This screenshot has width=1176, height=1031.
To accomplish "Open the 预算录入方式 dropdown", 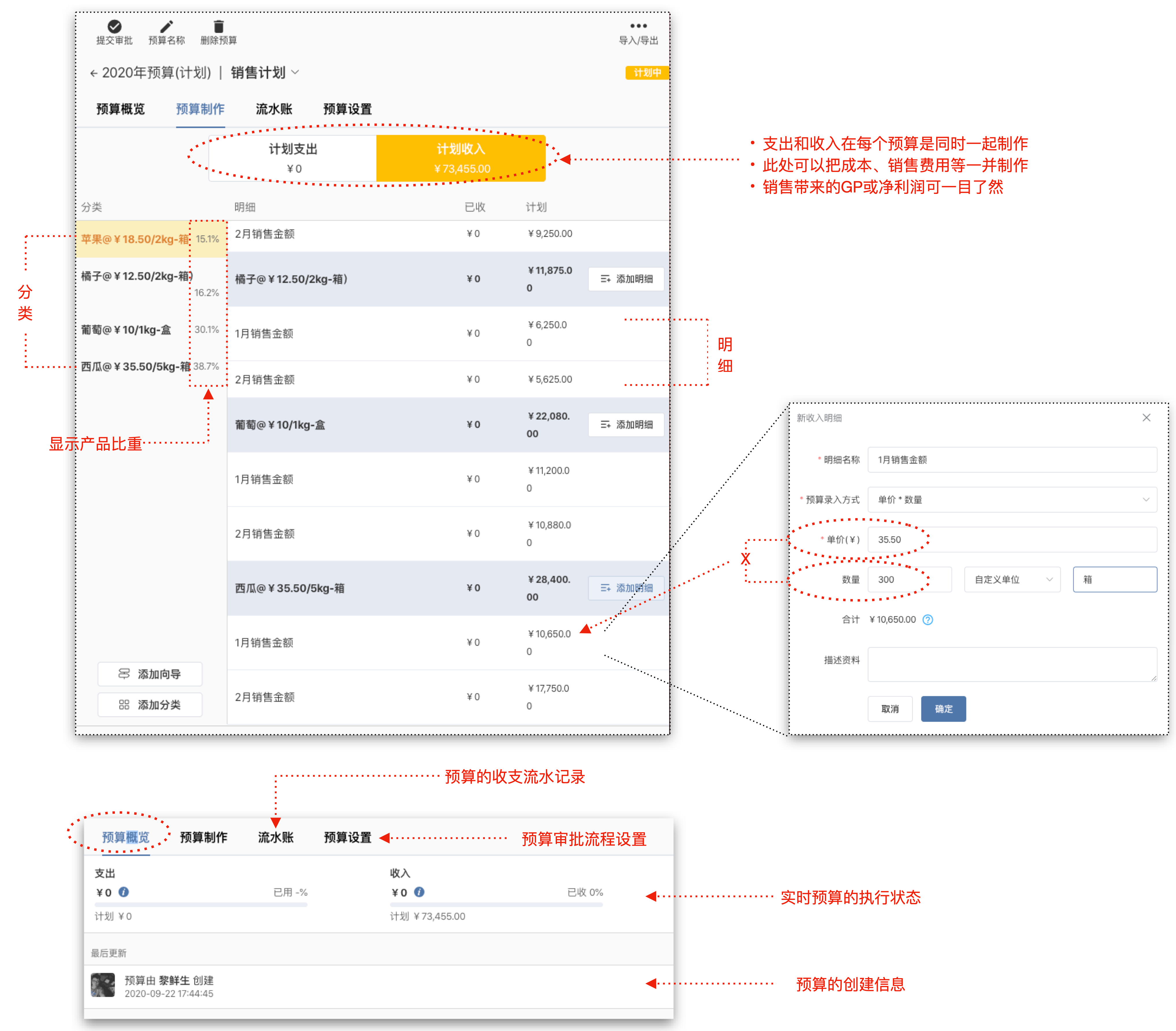I will (1012, 499).
